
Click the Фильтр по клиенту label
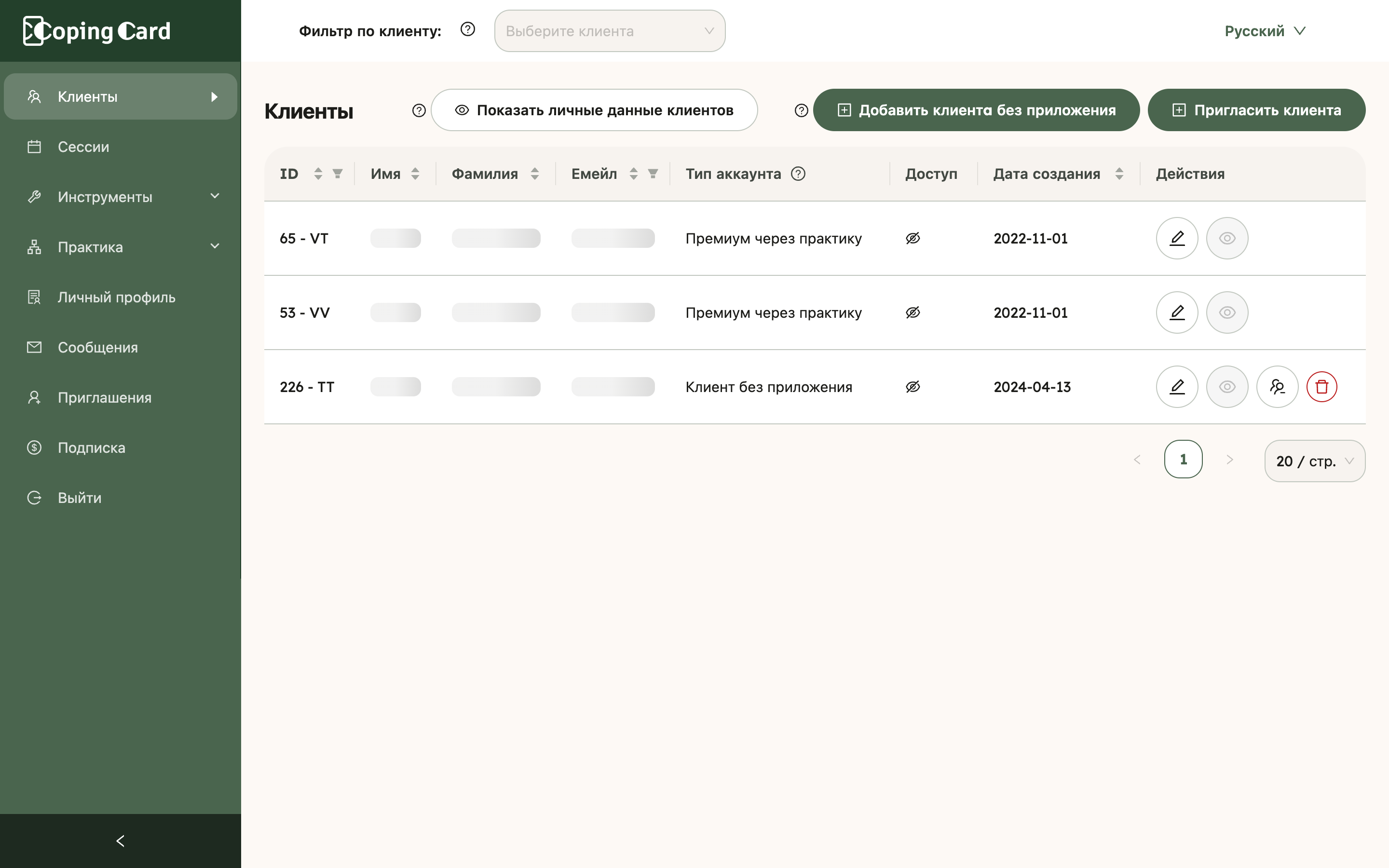coord(370,31)
